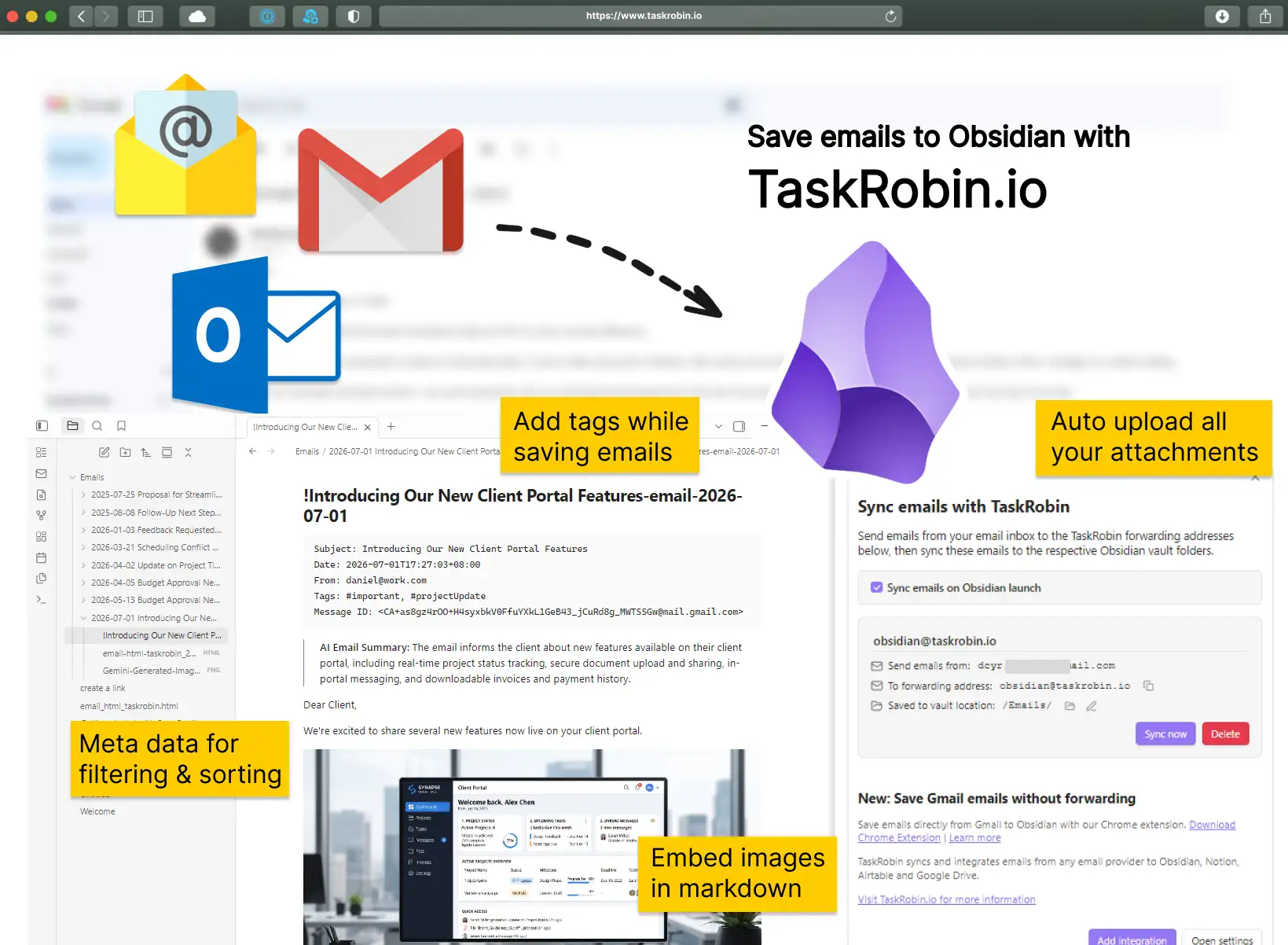The image size is (1288, 945).
Task: Browse vault location folder icon
Action: 1070,706
